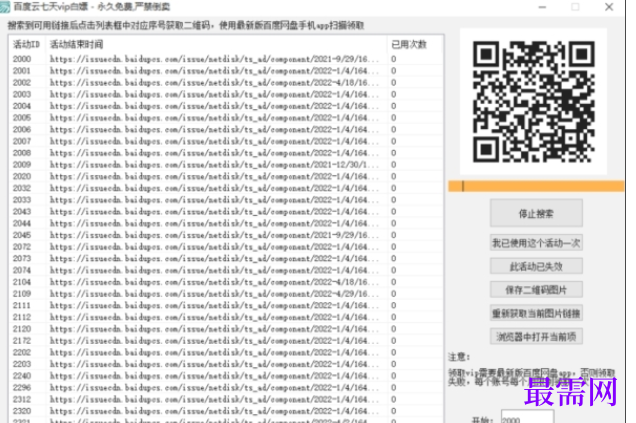Select row with activity ID 2074

coord(226,271)
